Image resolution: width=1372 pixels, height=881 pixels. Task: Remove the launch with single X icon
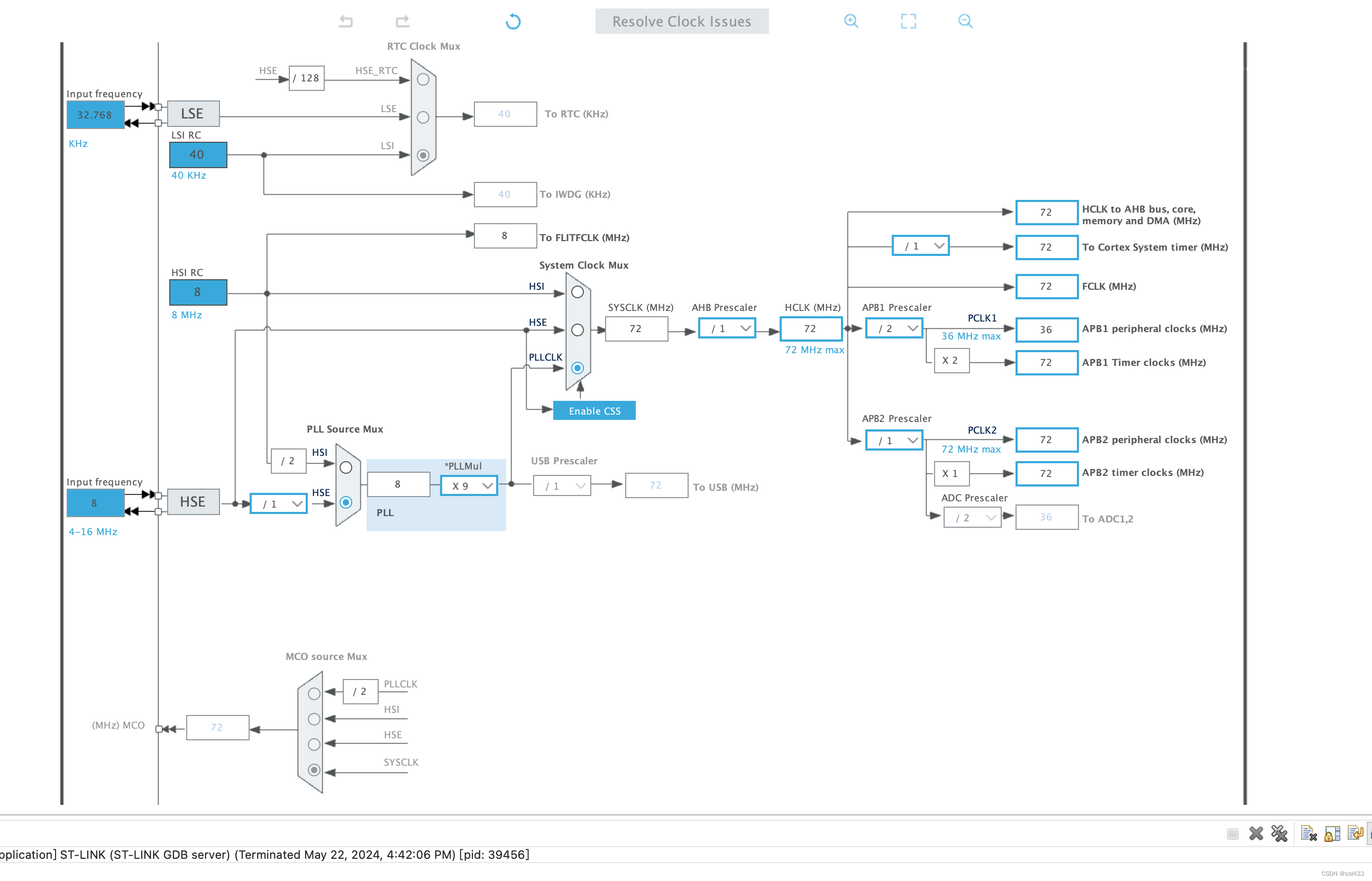pos(1256,833)
